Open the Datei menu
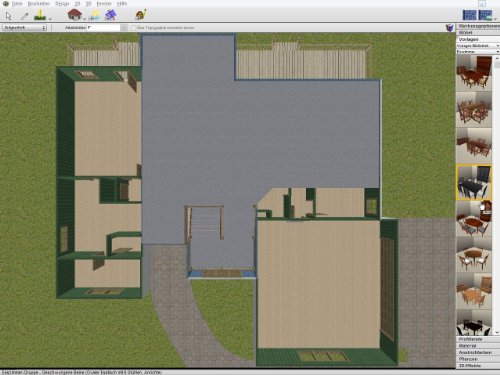The width and height of the screenshot is (500, 375). 17,4
